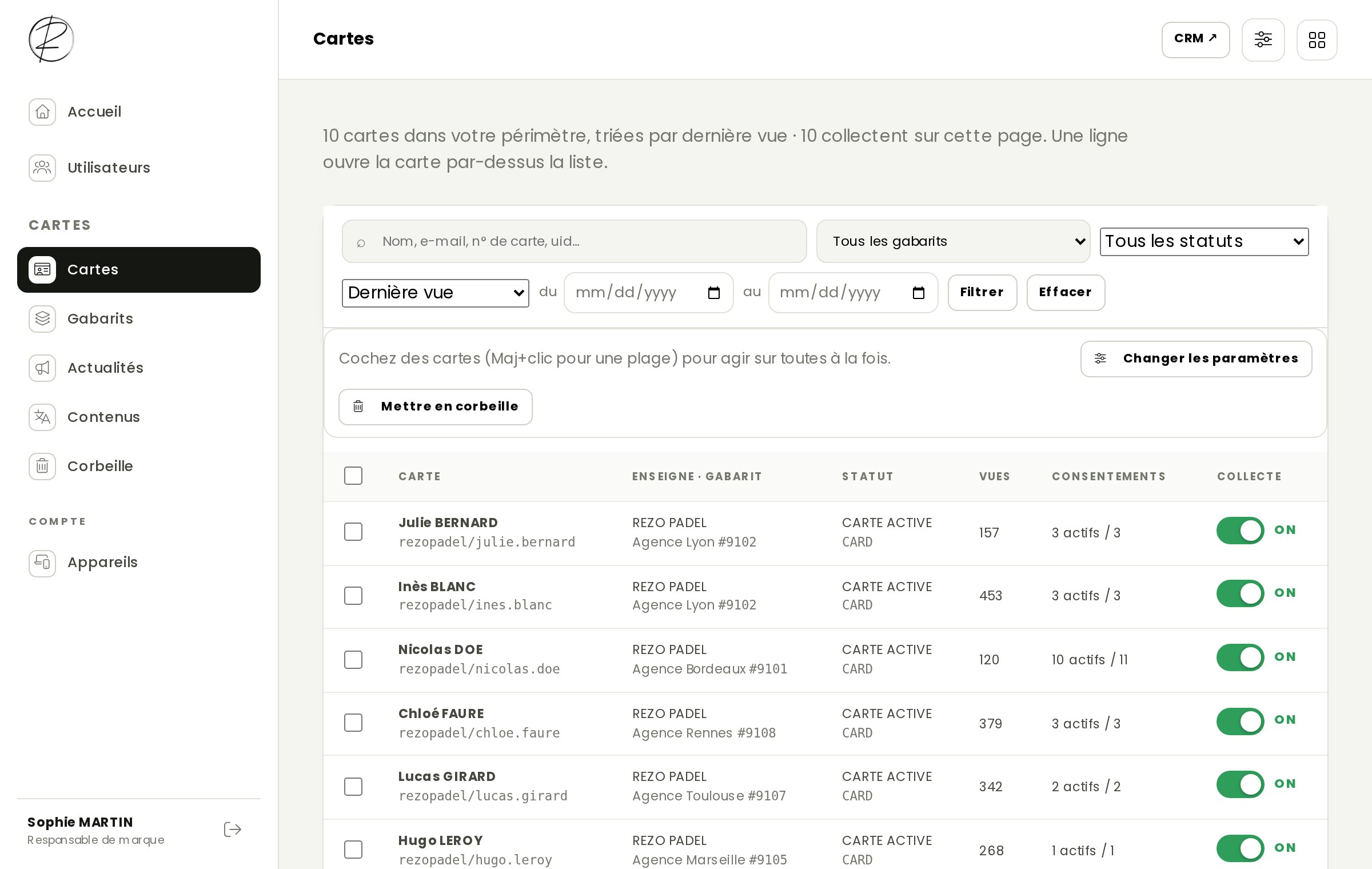
Task: Turn off collecte toggle for Nicolas DOE
Action: (x=1240, y=657)
